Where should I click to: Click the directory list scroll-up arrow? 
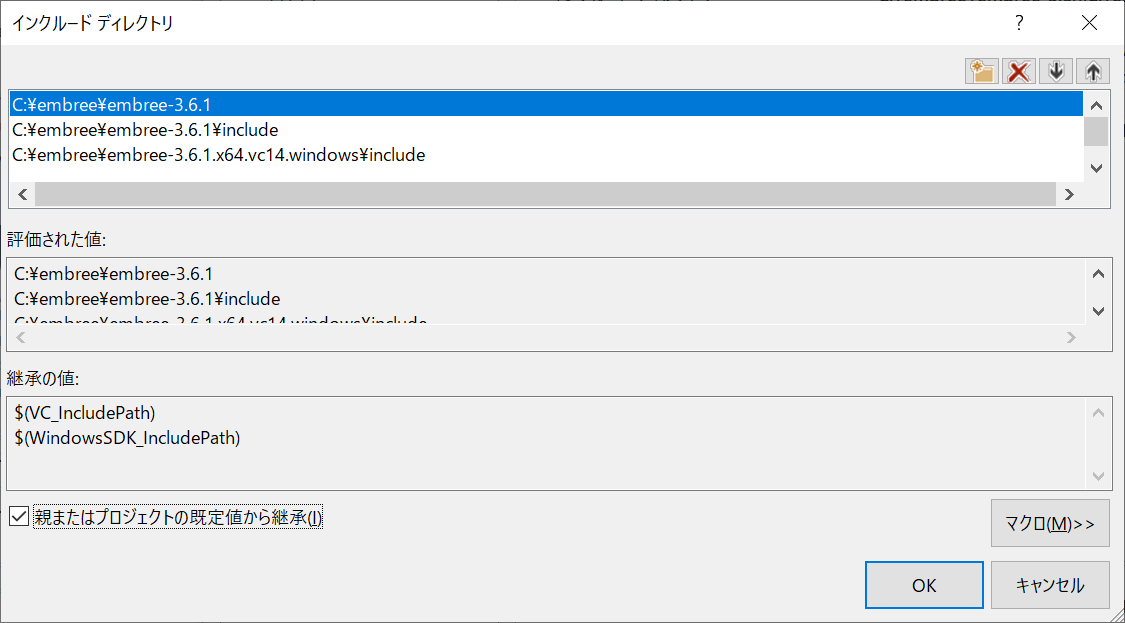1096,106
